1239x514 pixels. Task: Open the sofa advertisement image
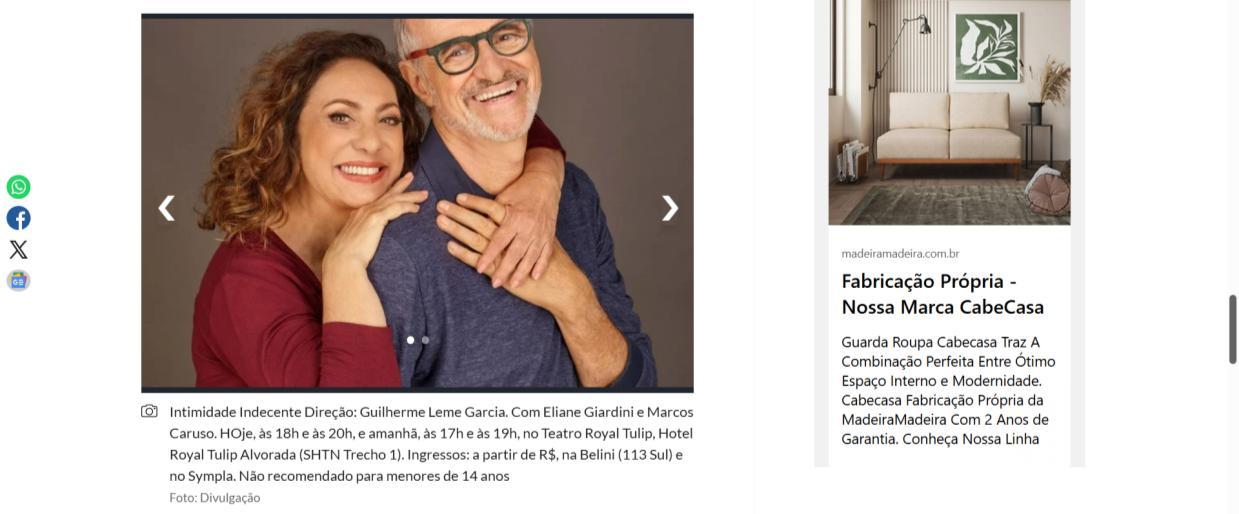pos(949,112)
